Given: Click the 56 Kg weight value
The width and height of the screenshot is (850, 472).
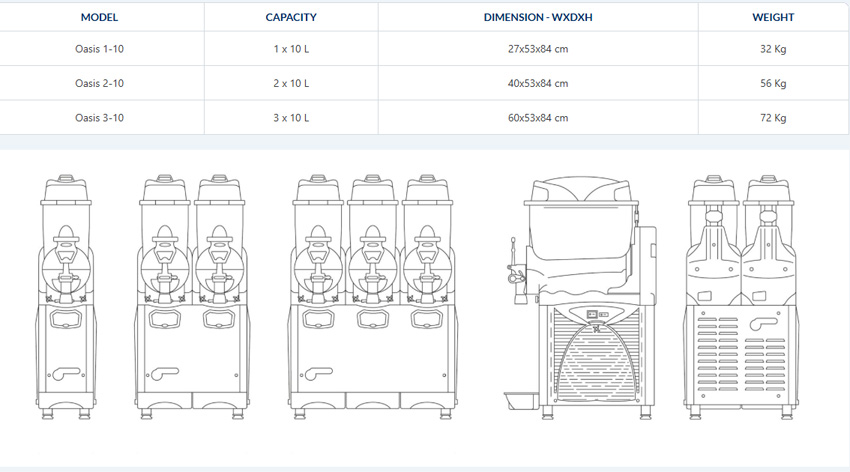Looking at the screenshot, I should pyautogui.click(x=773, y=83).
